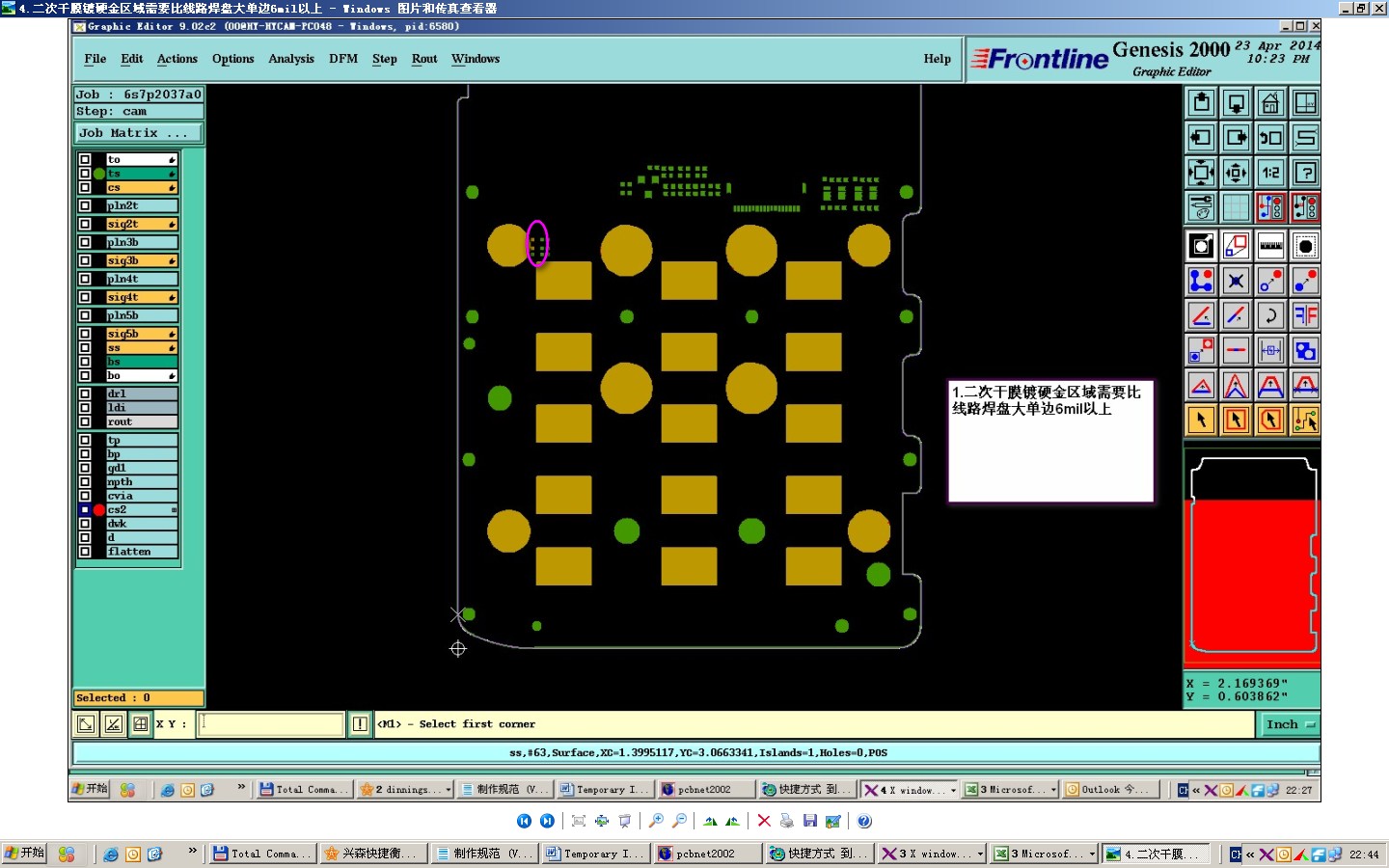This screenshot has width=1389, height=868.
Task: Toggle checkbox for the 'flatten' layer
Action: point(85,552)
